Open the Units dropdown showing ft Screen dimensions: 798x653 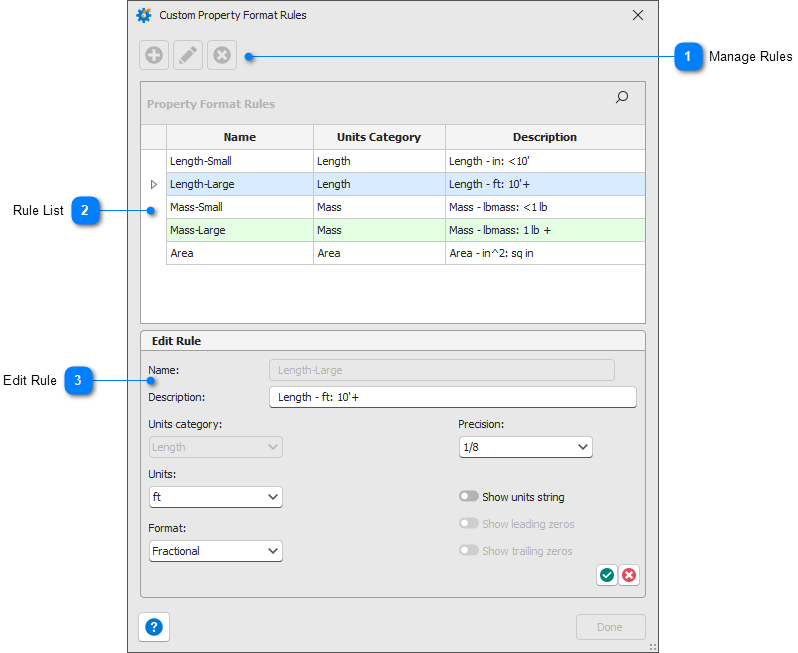point(216,497)
